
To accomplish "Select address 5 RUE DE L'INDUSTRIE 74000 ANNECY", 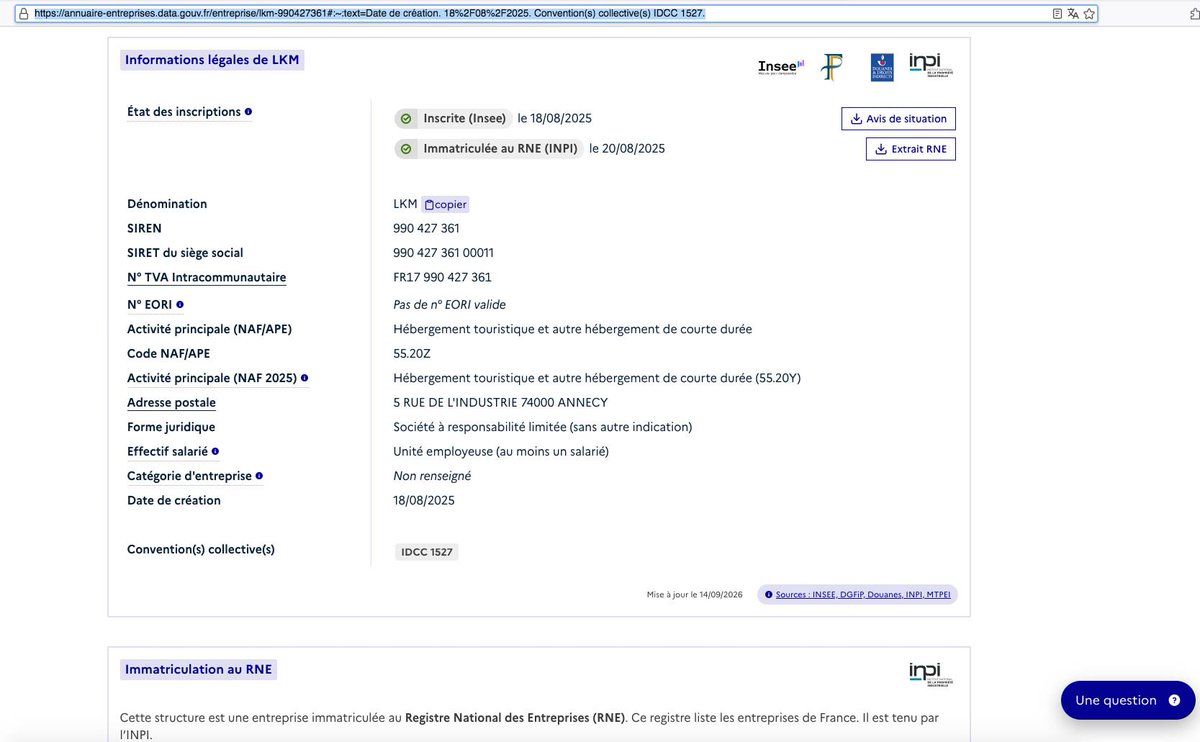I will tap(501, 403).
